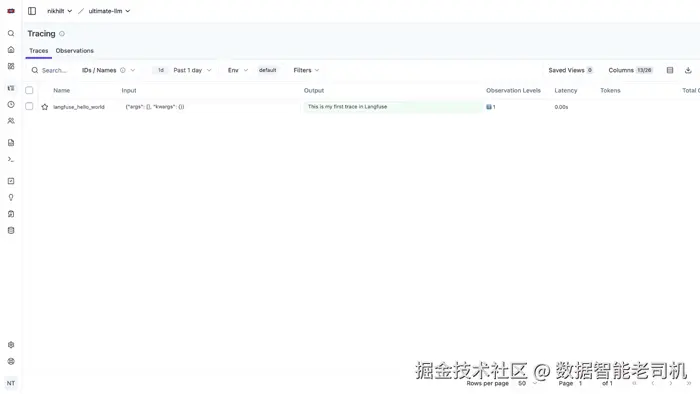Open the Settings gear sidebar icon
The width and height of the screenshot is (700, 394).
tap(11, 344)
